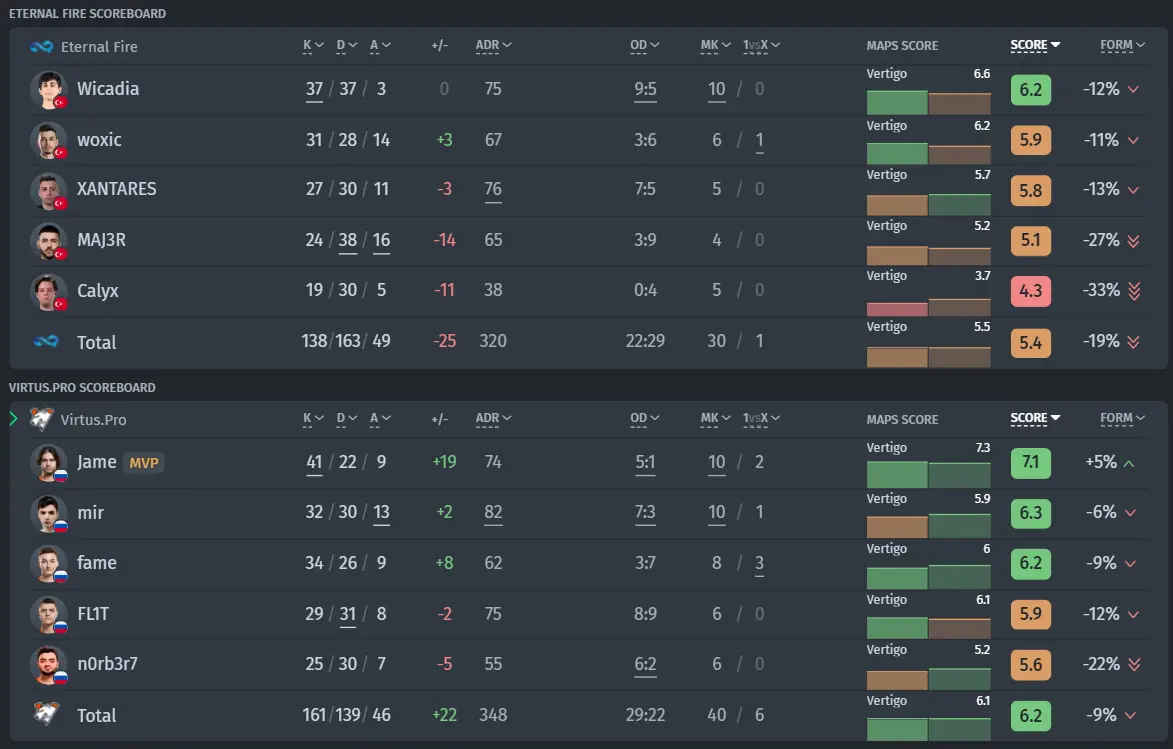This screenshot has height=749, width=1173.
Task: Sort Eternal Fire table by 1vsX
Action: click(762, 46)
